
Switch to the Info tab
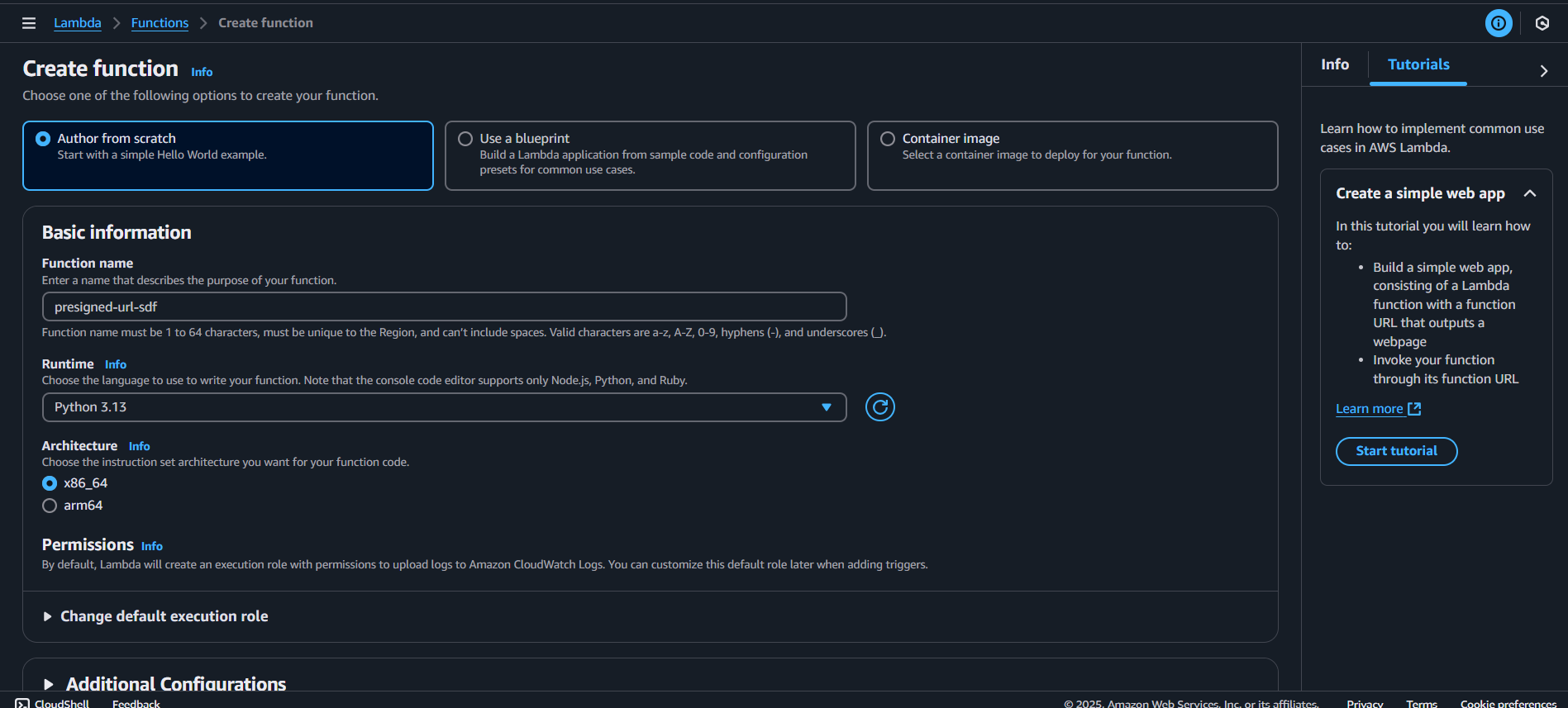tap(1334, 64)
